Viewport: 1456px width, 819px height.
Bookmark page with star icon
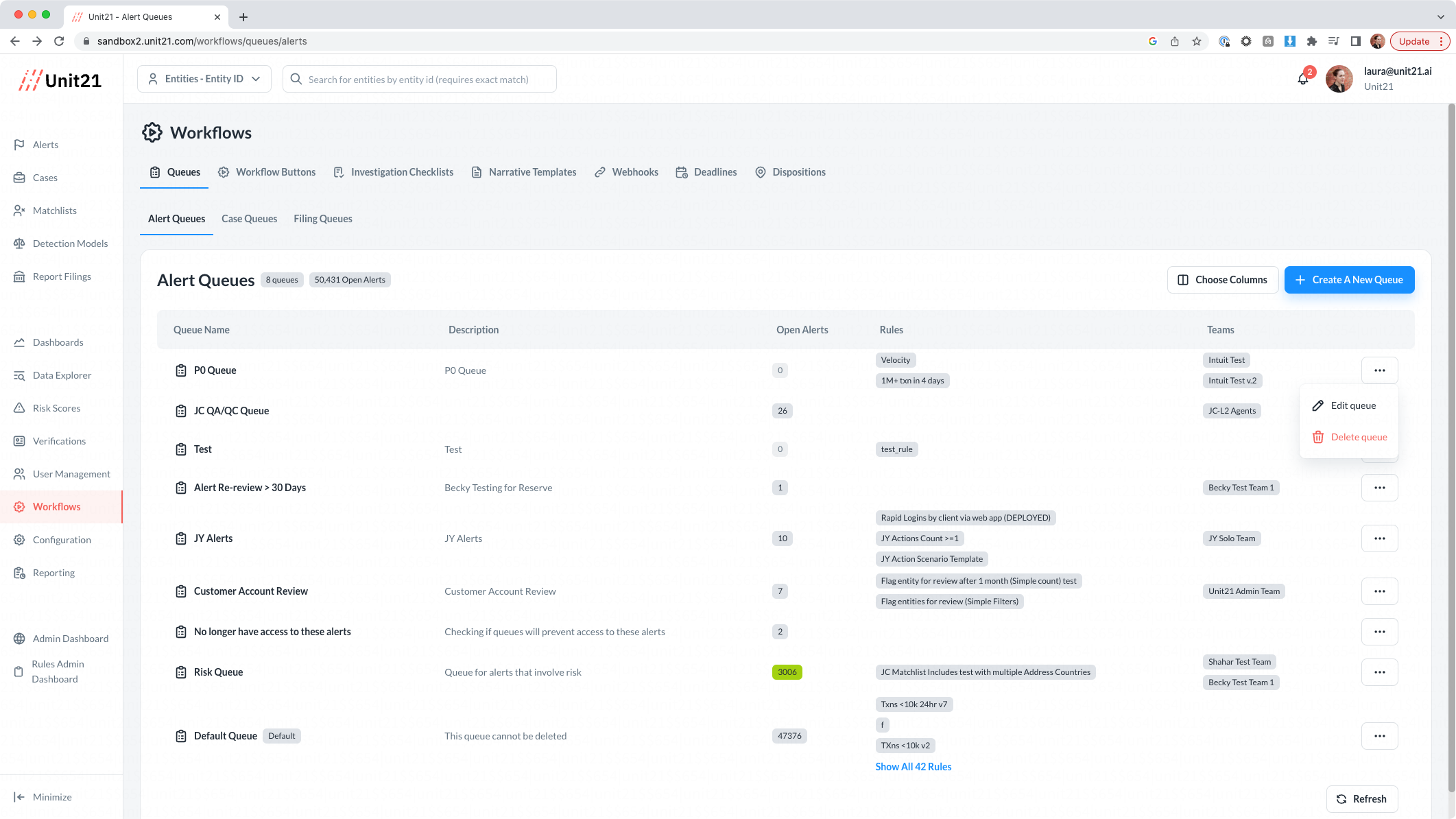(x=1197, y=41)
